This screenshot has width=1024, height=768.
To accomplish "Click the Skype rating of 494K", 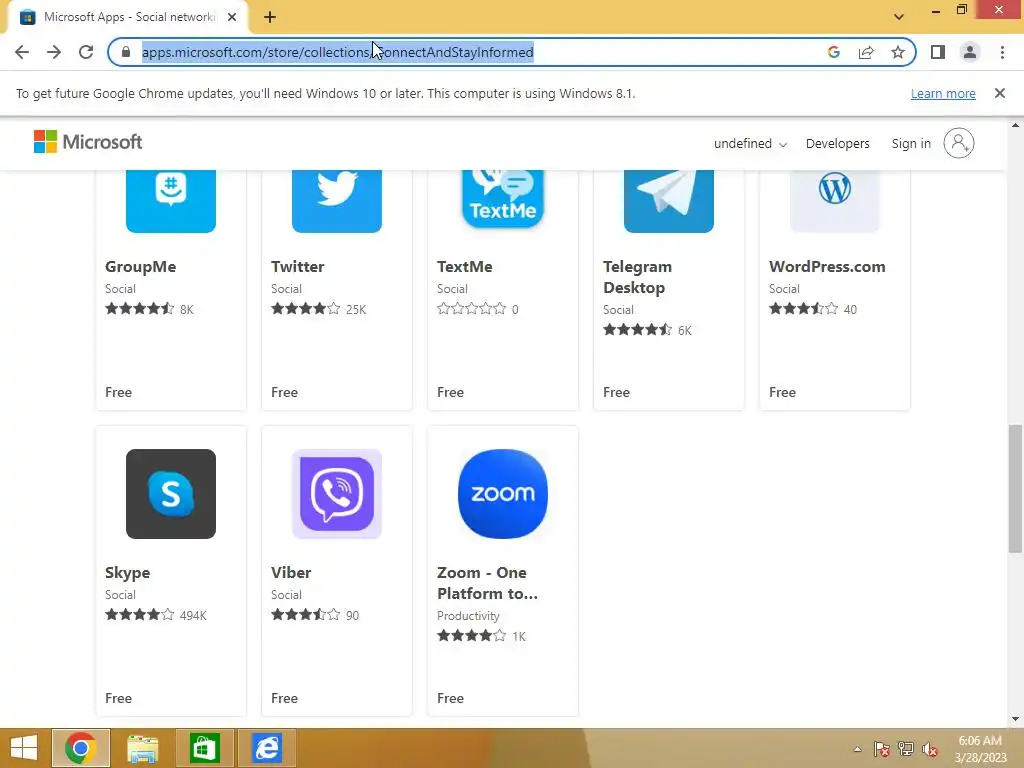I will 193,615.
